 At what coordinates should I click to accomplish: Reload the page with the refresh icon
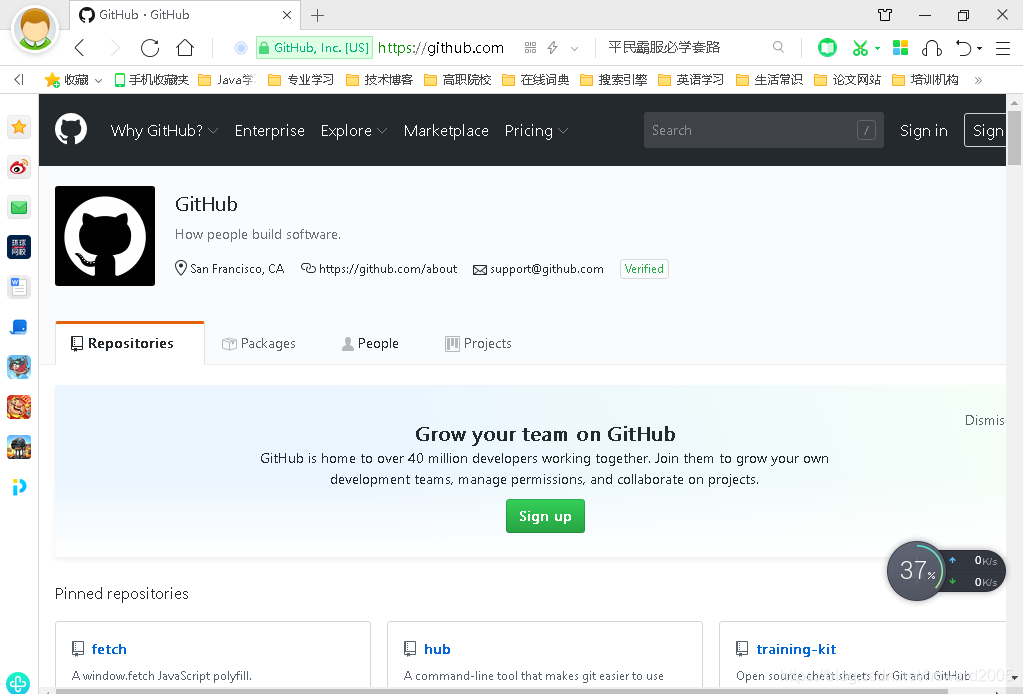pos(149,48)
